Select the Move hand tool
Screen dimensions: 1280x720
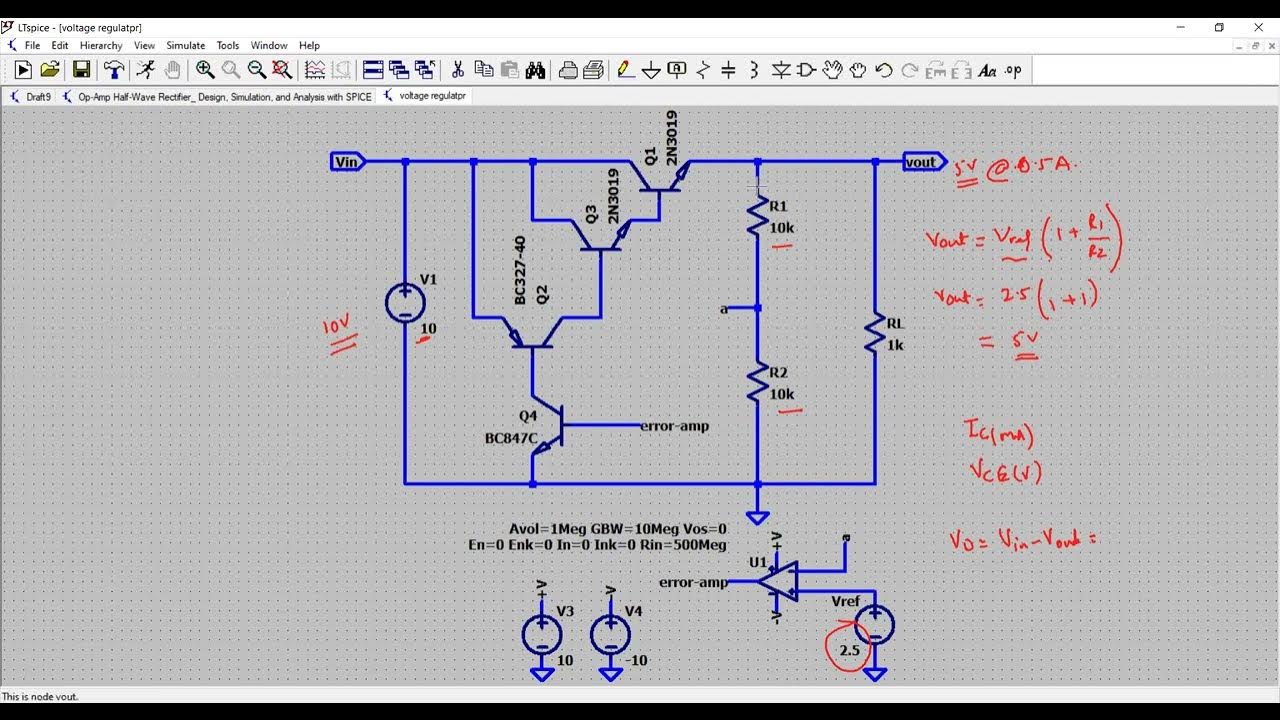click(x=832, y=70)
